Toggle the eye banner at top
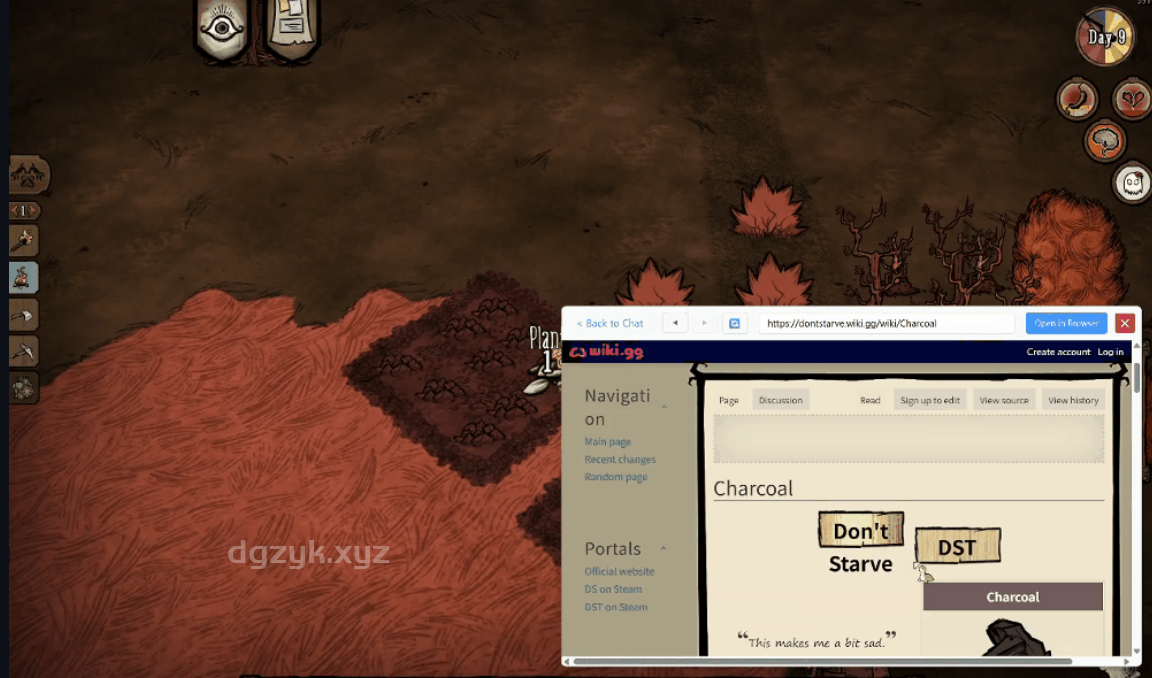This screenshot has width=1152, height=678. [221, 28]
